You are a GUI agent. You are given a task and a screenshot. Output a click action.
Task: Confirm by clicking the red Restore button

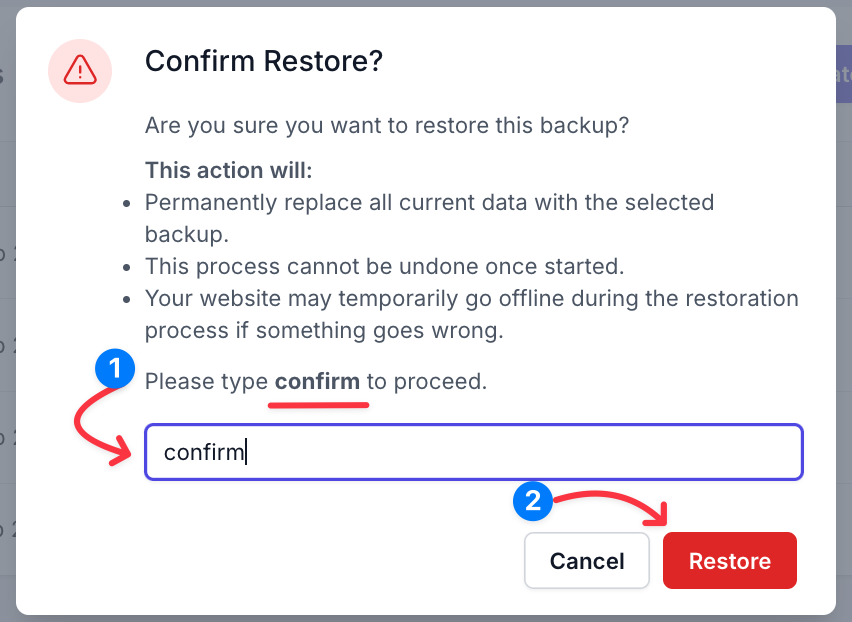[730, 561]
